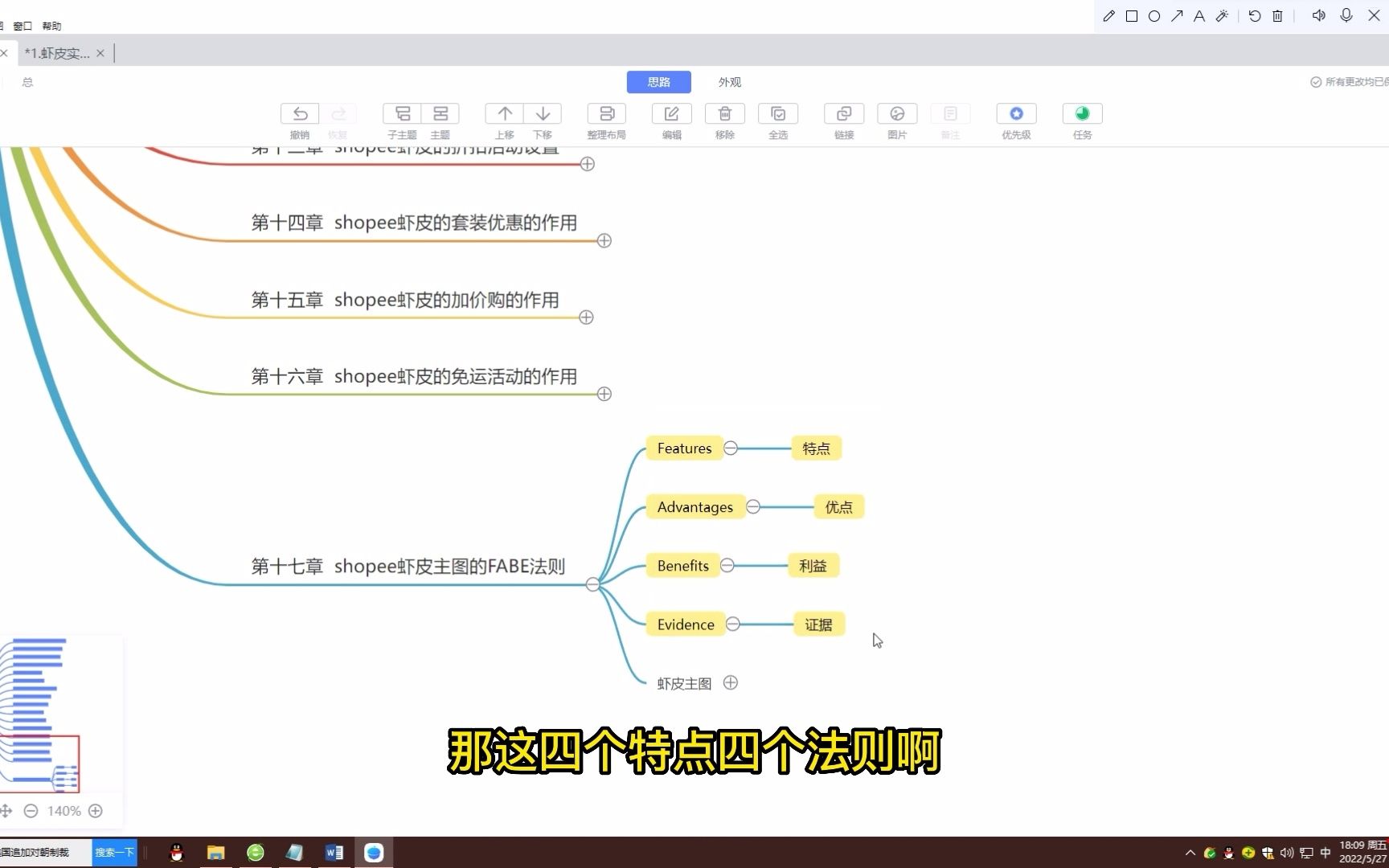Insert a link with 链接

[844, 113]
